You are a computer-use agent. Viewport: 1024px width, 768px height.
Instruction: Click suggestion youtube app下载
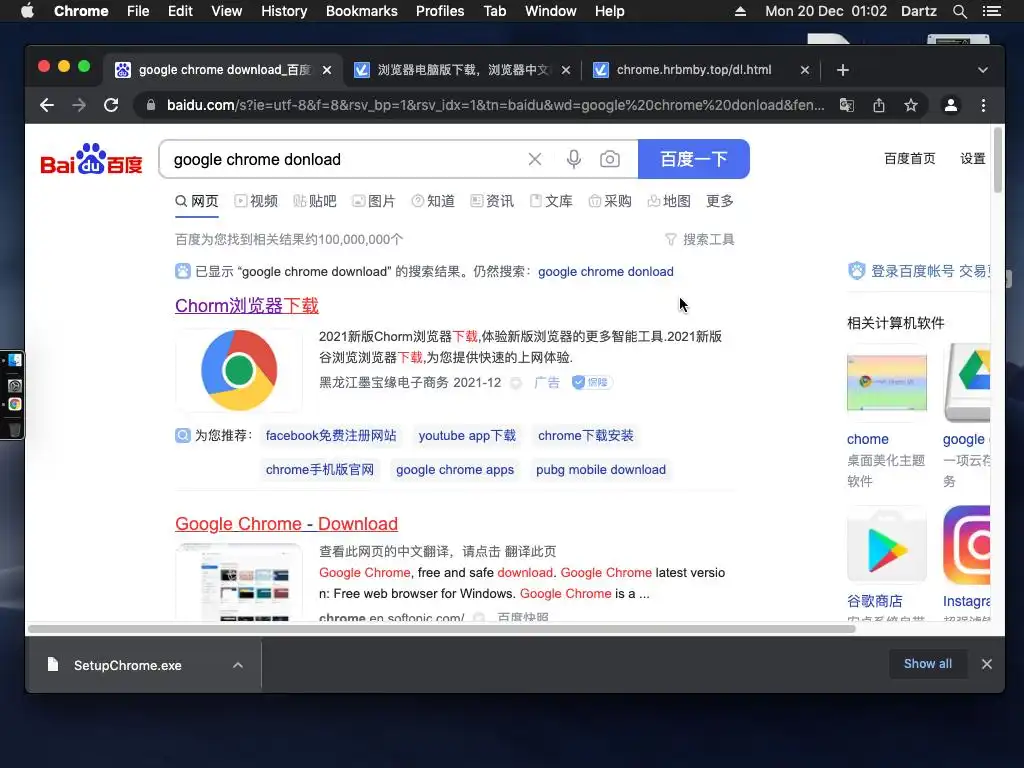click(467, 436)
